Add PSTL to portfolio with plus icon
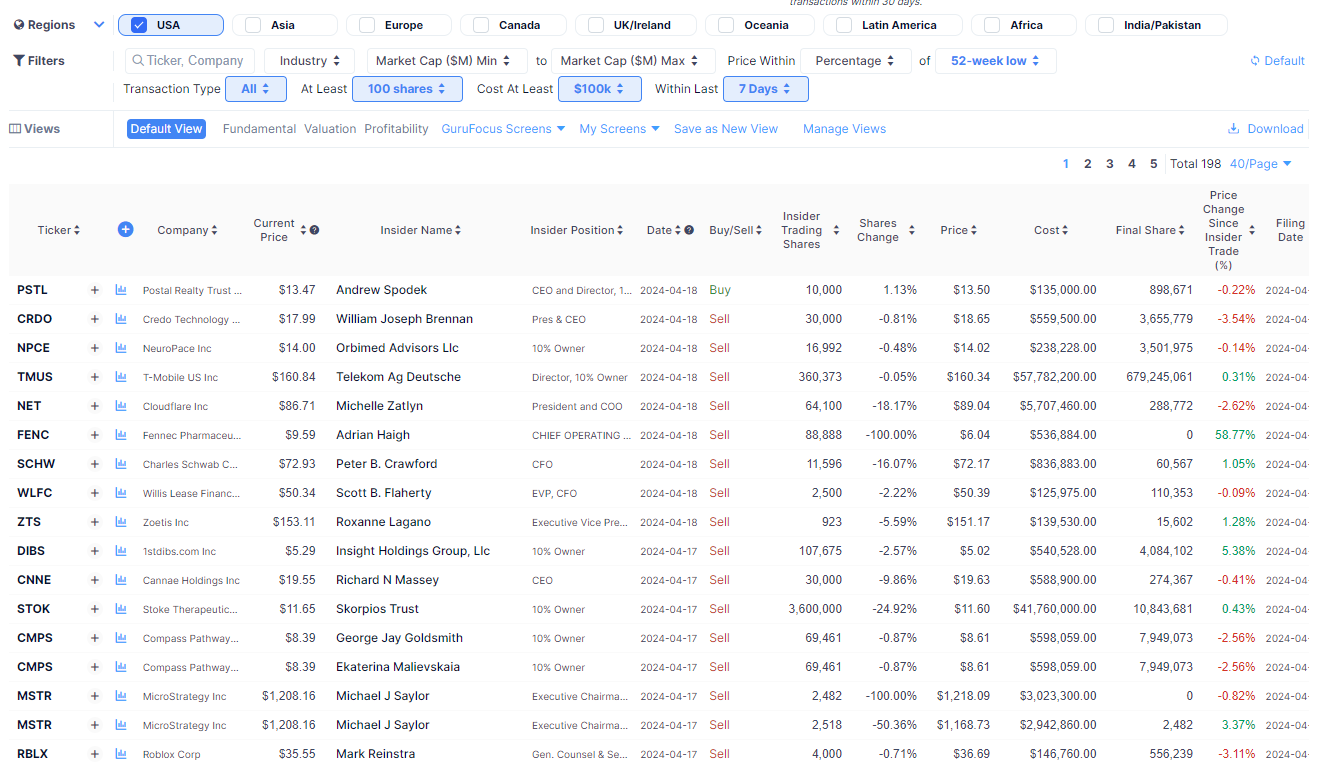1324x768 pixels. [95, 290]
